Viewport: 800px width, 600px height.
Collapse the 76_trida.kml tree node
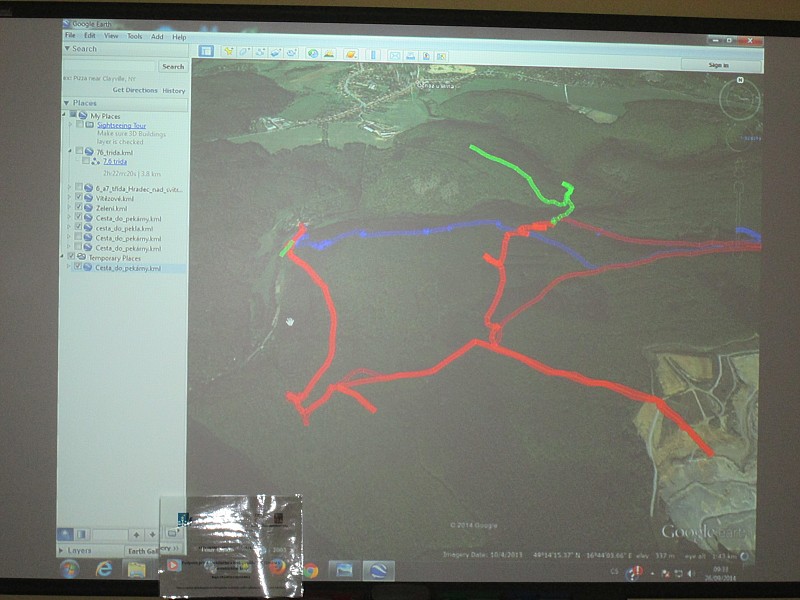tap(70, 151)
